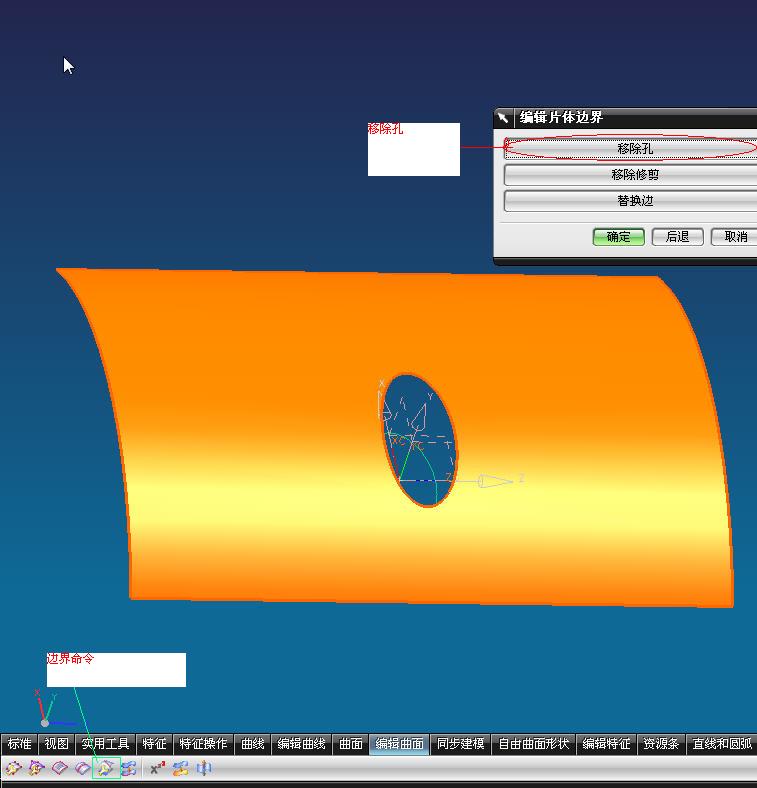Click the red outlined flat sheet icon
This screenshot has width=757, height=788.
pyautogui.click(x=60, y=768)
